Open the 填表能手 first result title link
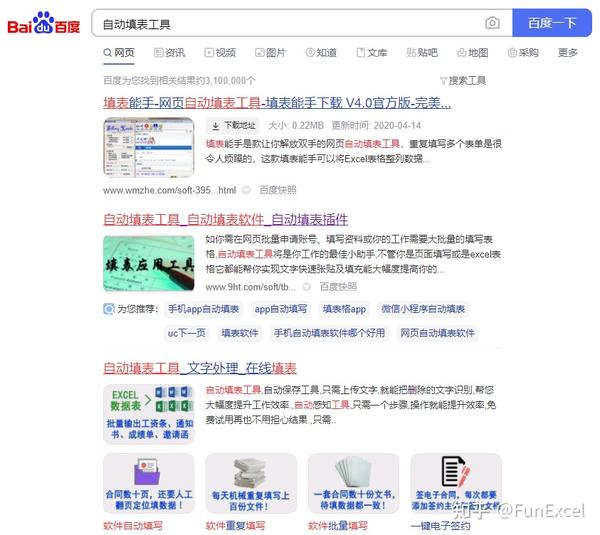 pyautogui.click(x=277, y=103)
